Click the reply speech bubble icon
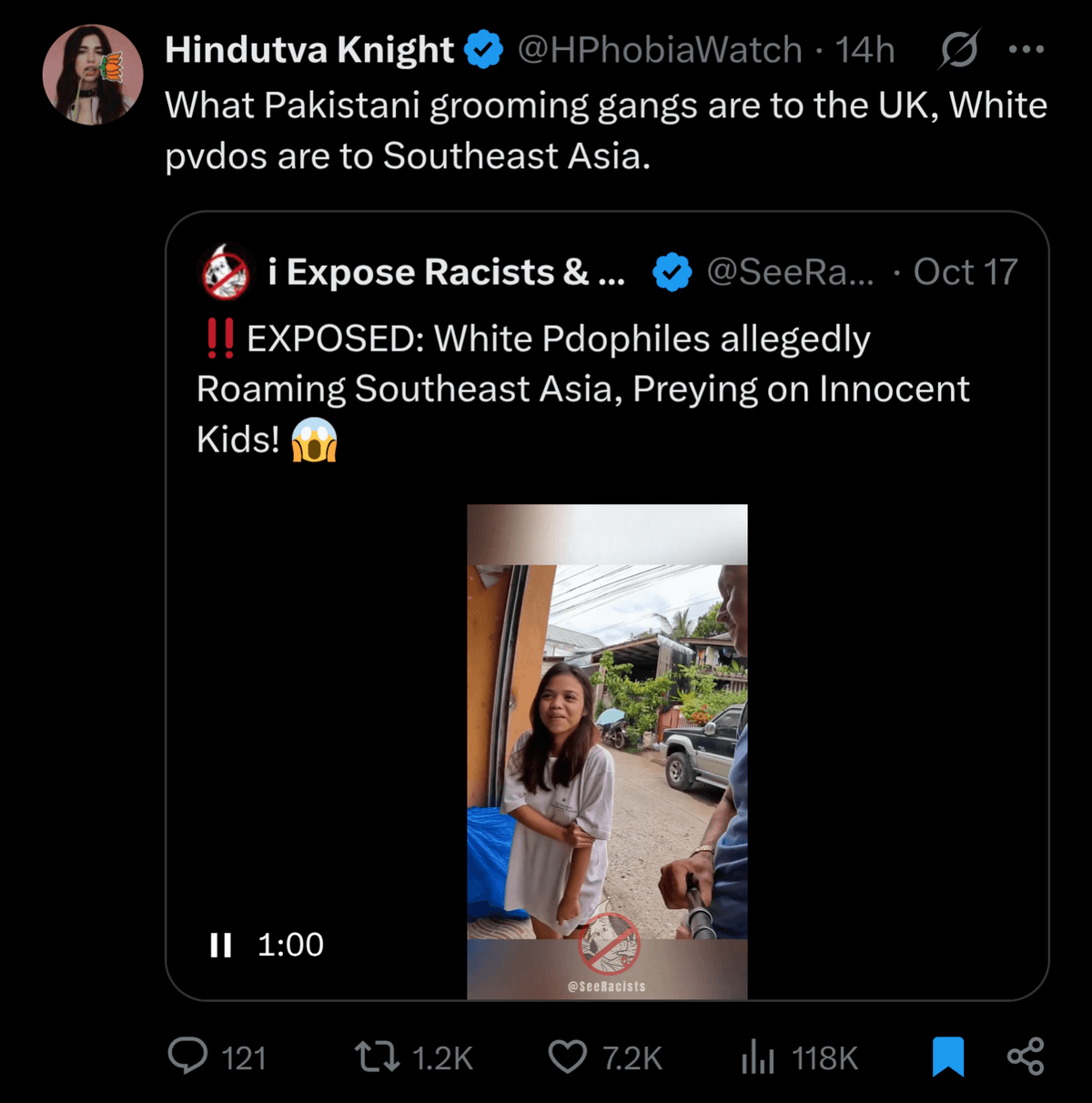Screen dimensions: 1092x1103 click(188, 1057)
